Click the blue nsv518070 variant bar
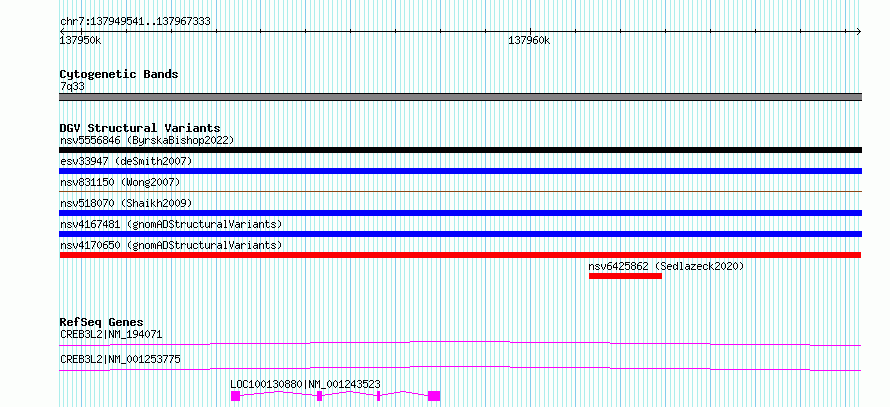This screenshot has width=890, height=407. 460,213
